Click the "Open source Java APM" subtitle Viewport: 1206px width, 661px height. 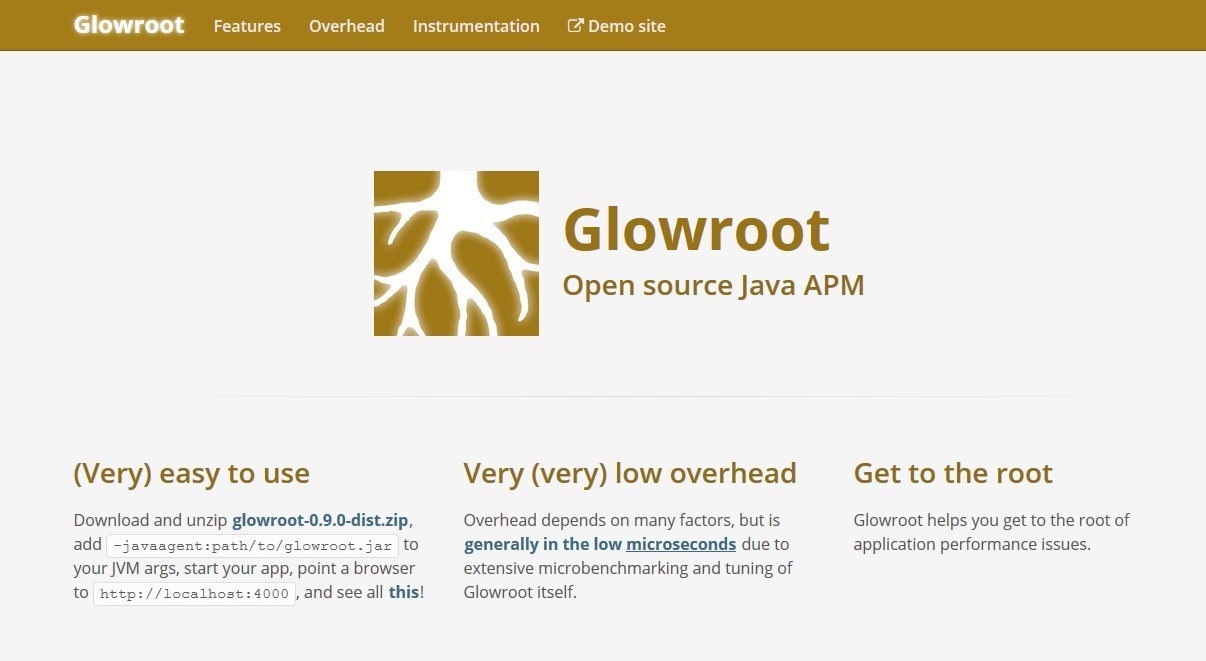713,285
